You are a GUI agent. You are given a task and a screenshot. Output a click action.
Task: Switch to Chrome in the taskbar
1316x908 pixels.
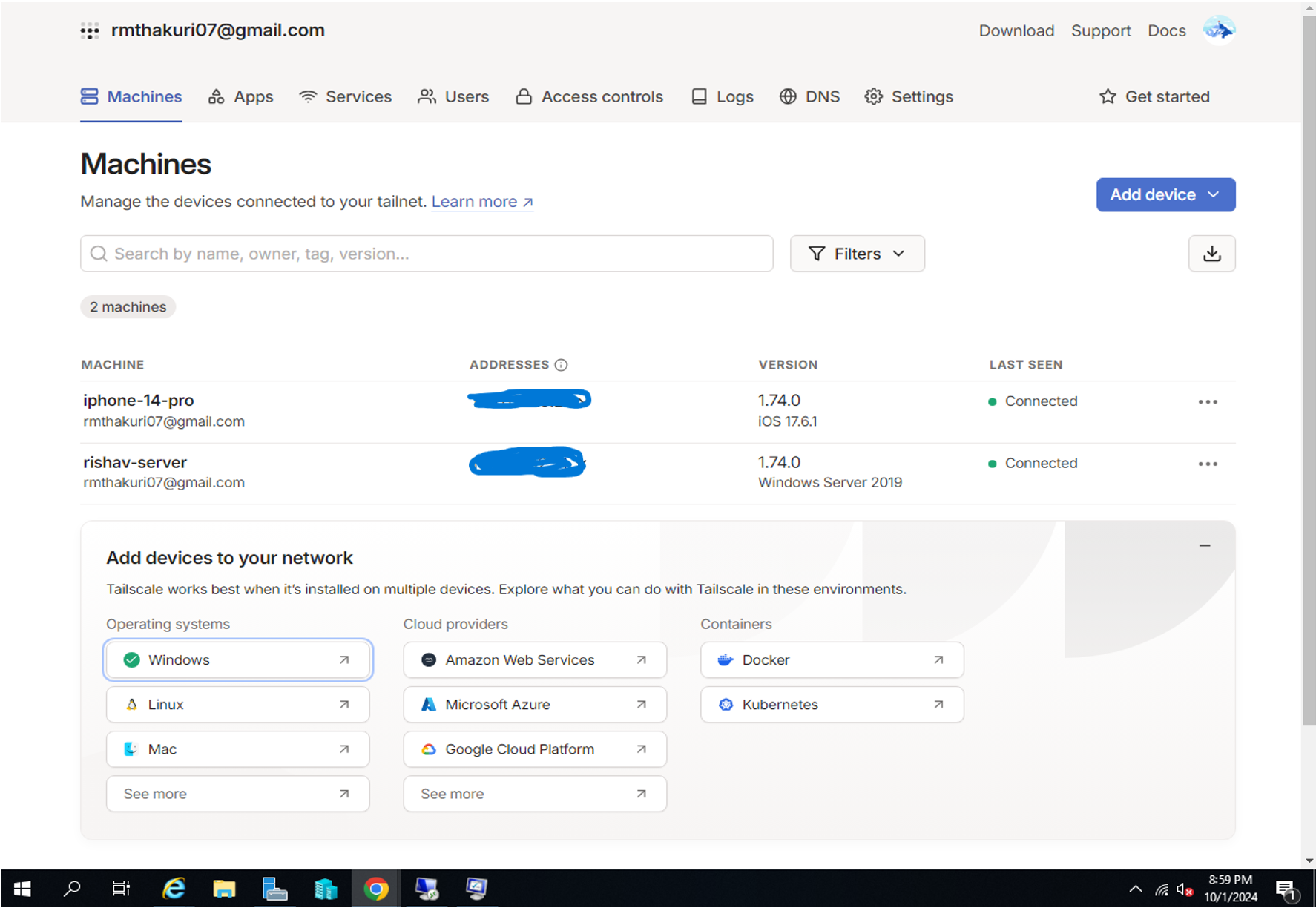pos(376,888)
